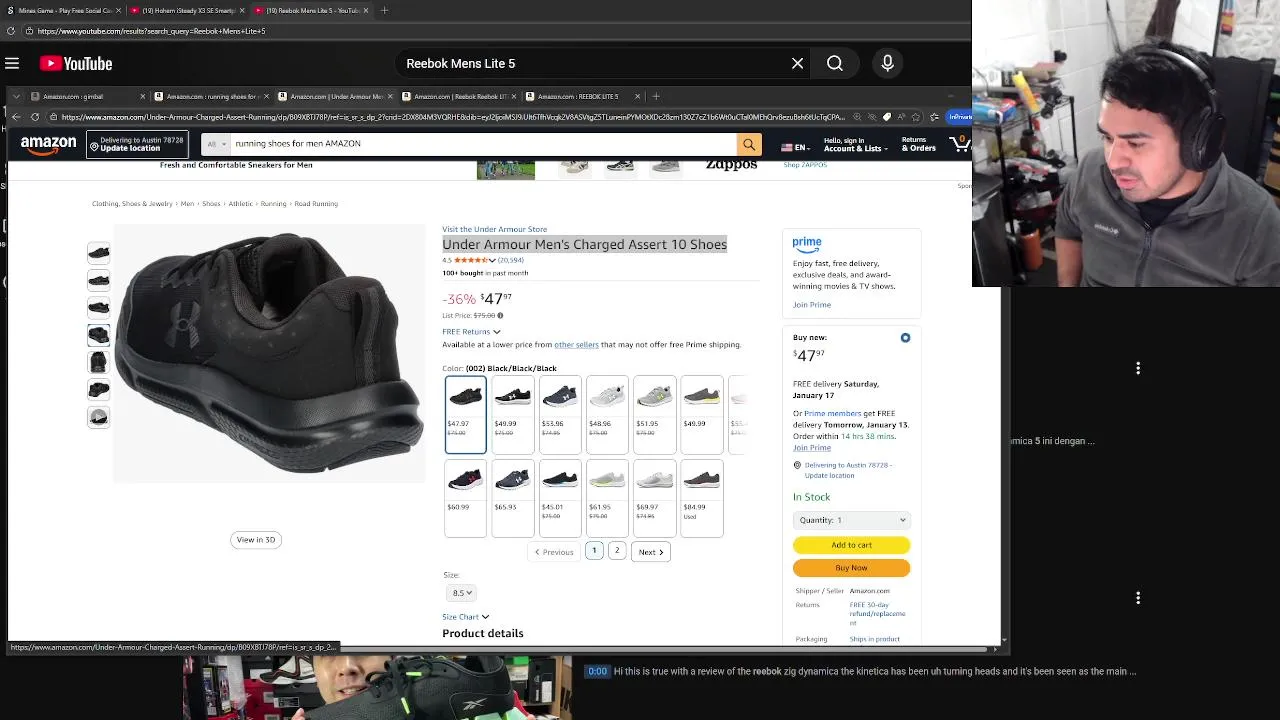Go to the YouTube home logo
The image size is (1280, 720).
[76, 63]
